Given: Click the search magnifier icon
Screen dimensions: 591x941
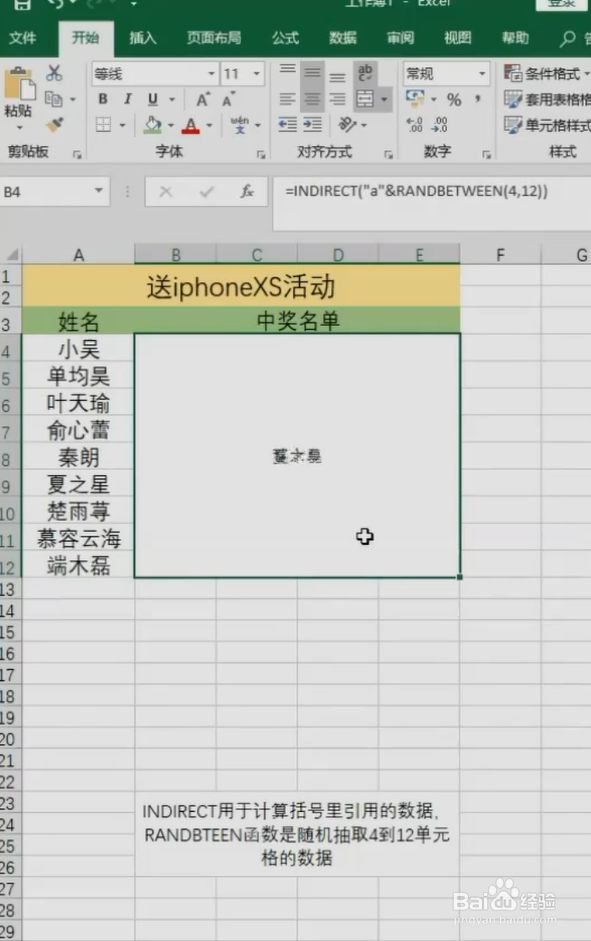Looking at the screenshot, I should tap(567, 39).
